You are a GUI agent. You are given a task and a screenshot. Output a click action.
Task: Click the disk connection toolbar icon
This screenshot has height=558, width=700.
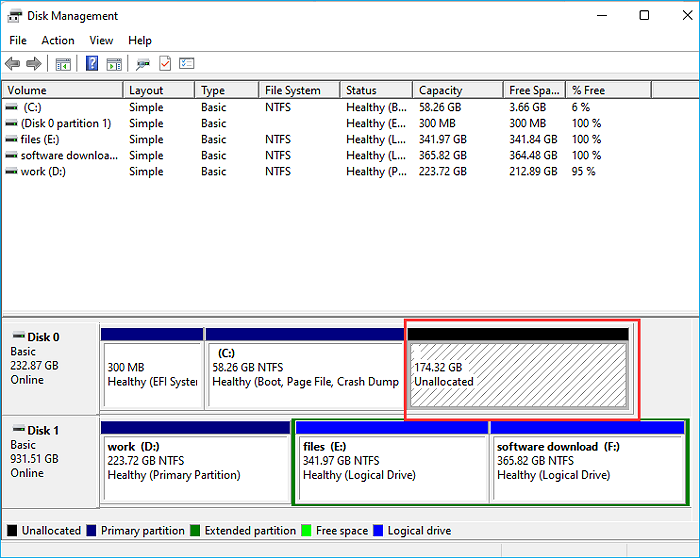click(x=143, y=64)
